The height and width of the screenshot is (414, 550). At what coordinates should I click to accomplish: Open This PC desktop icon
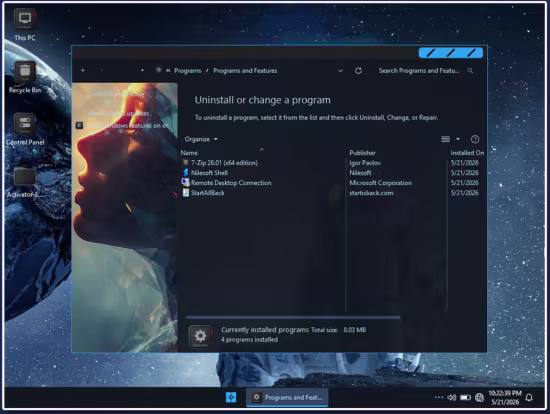coord(25,25)
